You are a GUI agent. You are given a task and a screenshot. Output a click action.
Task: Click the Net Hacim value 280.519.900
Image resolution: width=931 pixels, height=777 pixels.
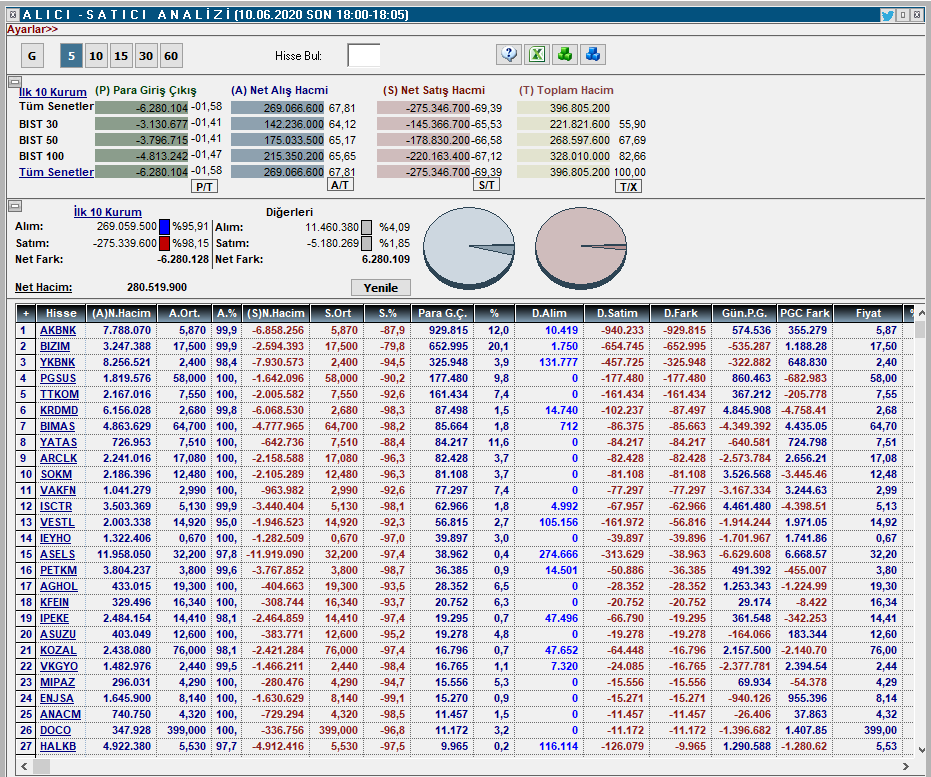tap(157, 287)
